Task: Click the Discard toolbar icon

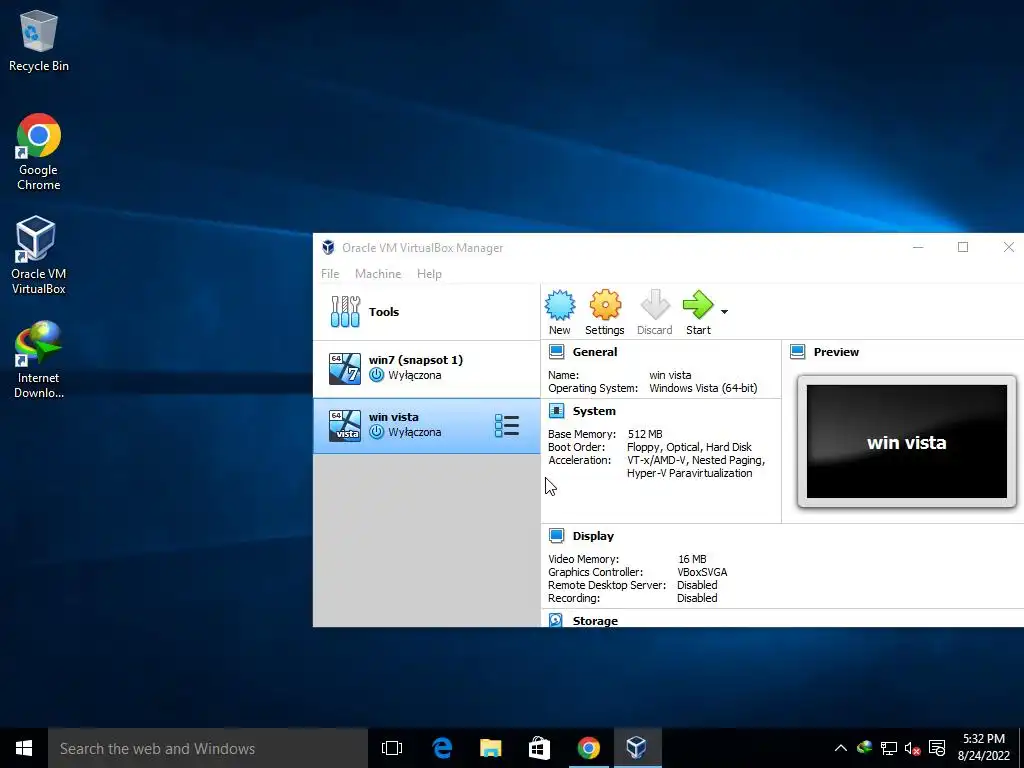Action: pos(654,312)
